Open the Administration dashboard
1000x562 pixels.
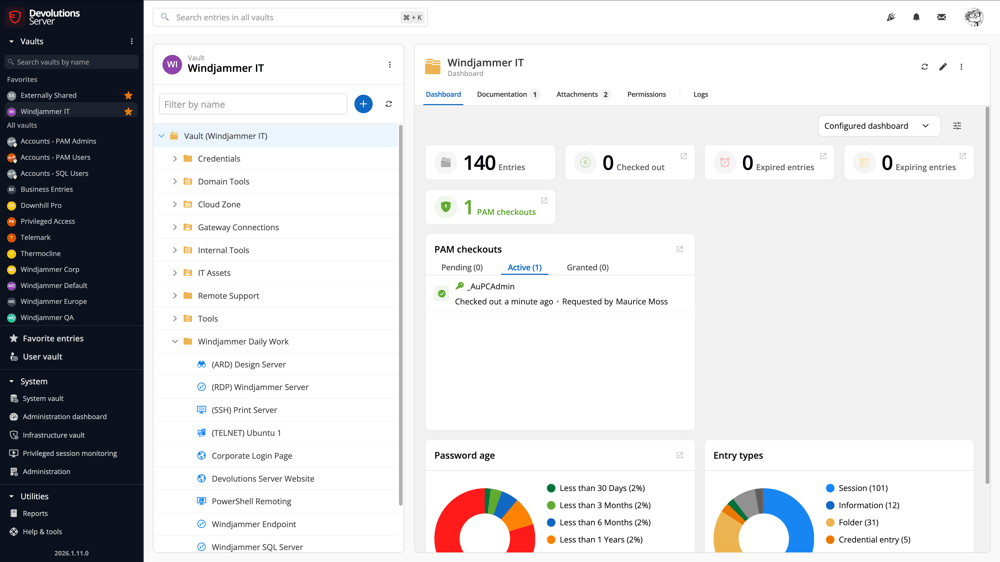point(64,417)
